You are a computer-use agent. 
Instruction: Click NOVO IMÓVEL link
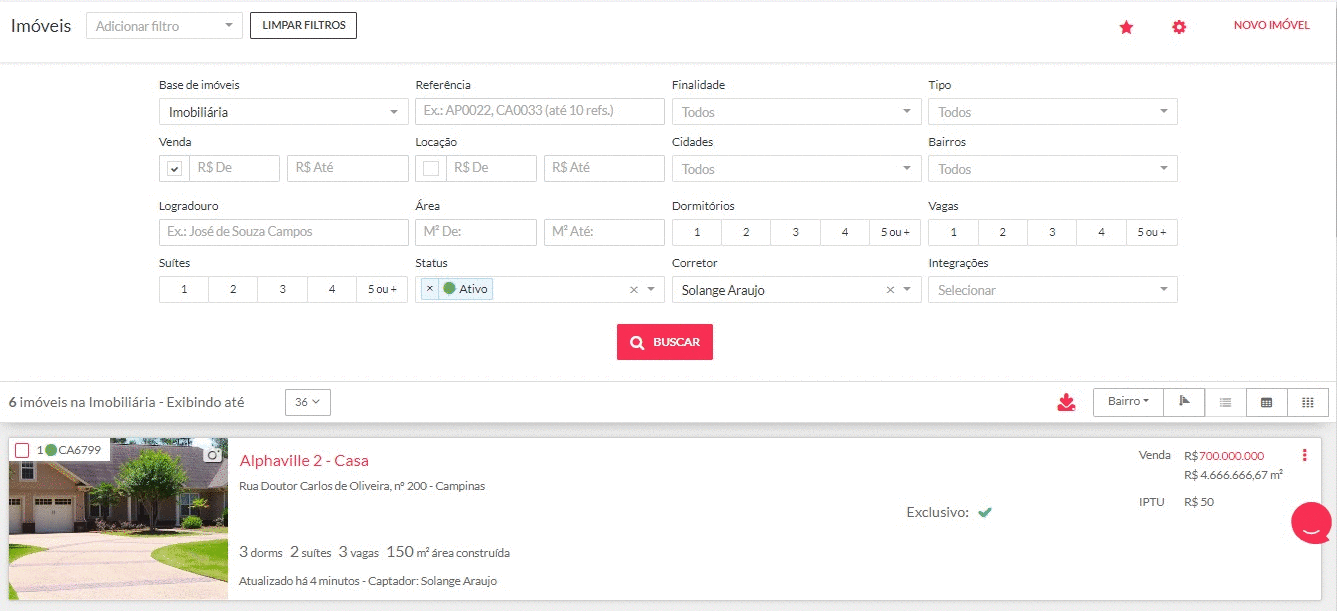pyautogui.click(x=1271, y=26)
